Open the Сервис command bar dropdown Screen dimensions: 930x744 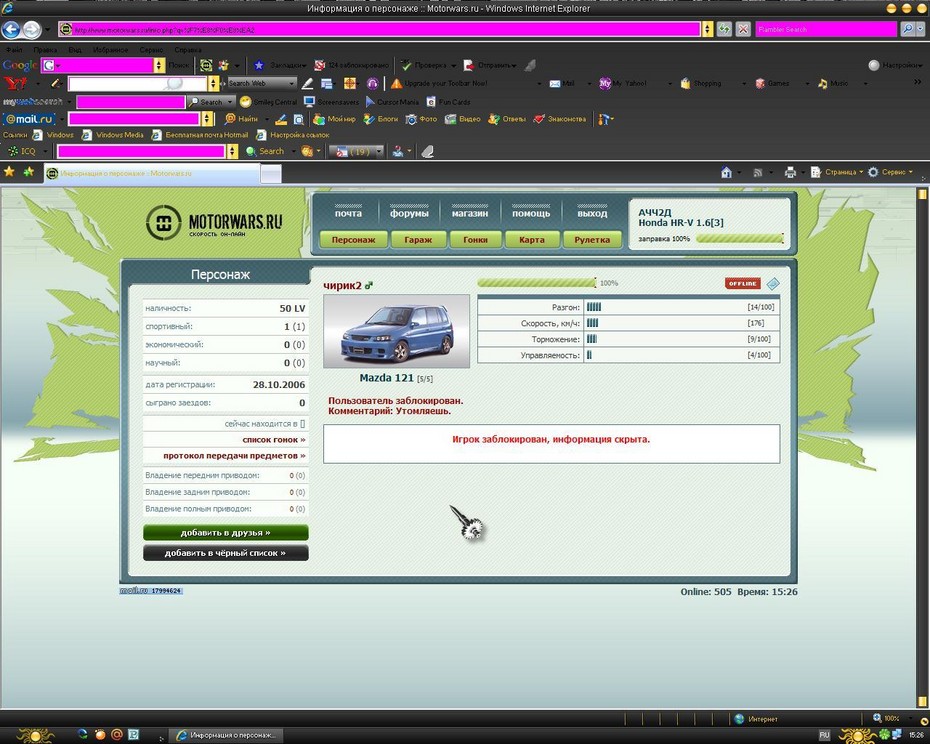[x=890, y=172]
